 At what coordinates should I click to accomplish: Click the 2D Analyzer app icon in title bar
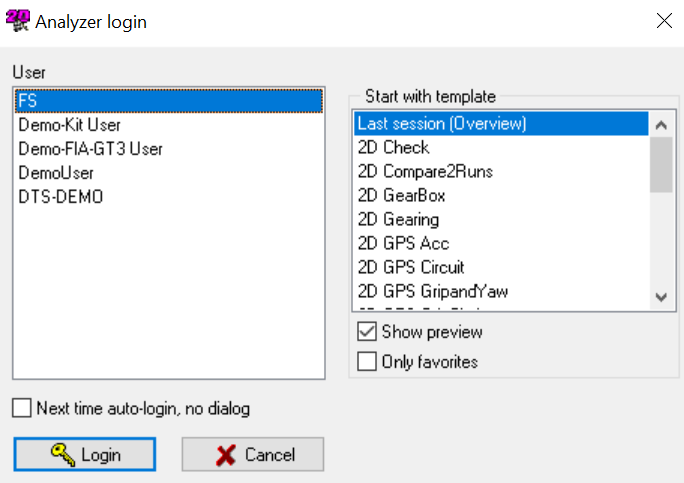coord(17,20)
